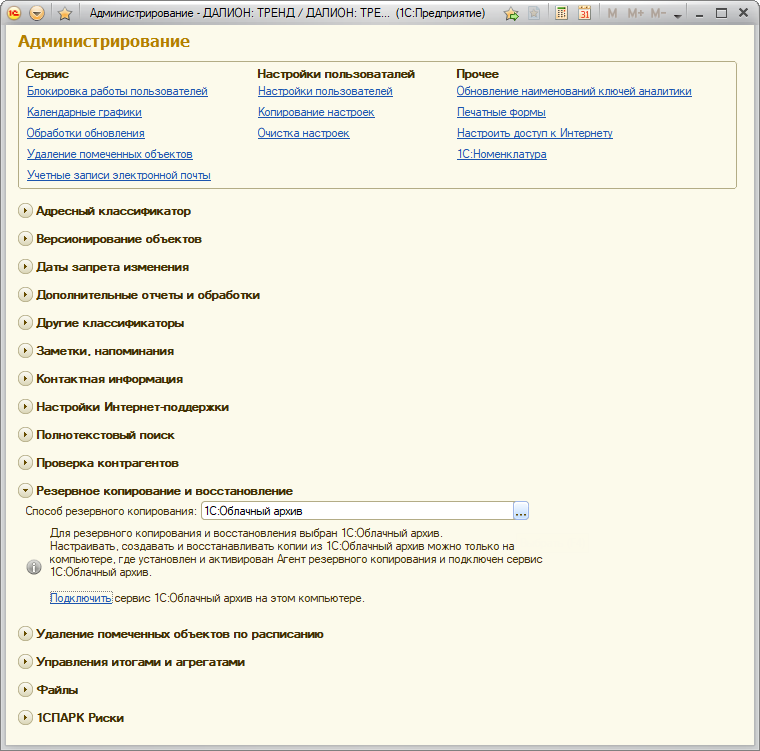Expand Настройки Интернет-поддержки section
This screenshot has height=751, width=760.
[25, 407]
